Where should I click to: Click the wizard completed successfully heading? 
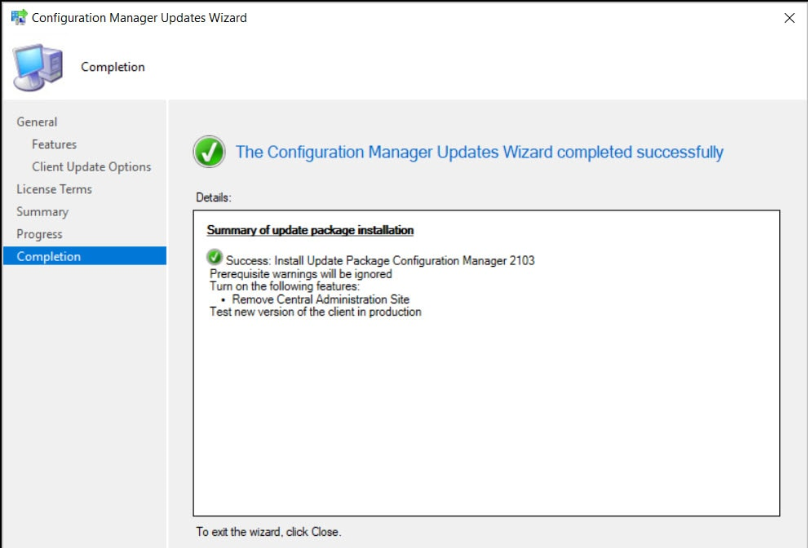480,152
